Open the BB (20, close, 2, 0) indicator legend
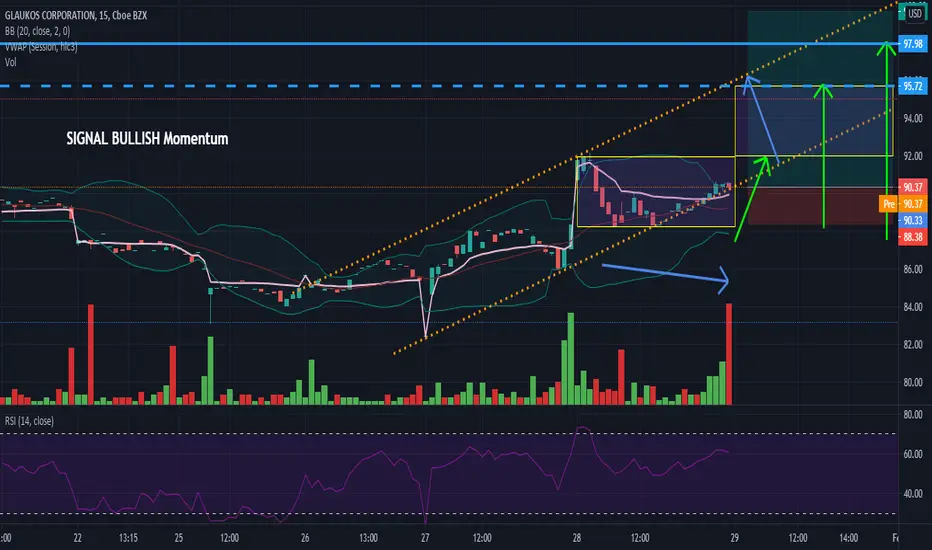The image size is (932, 550). 37,31
